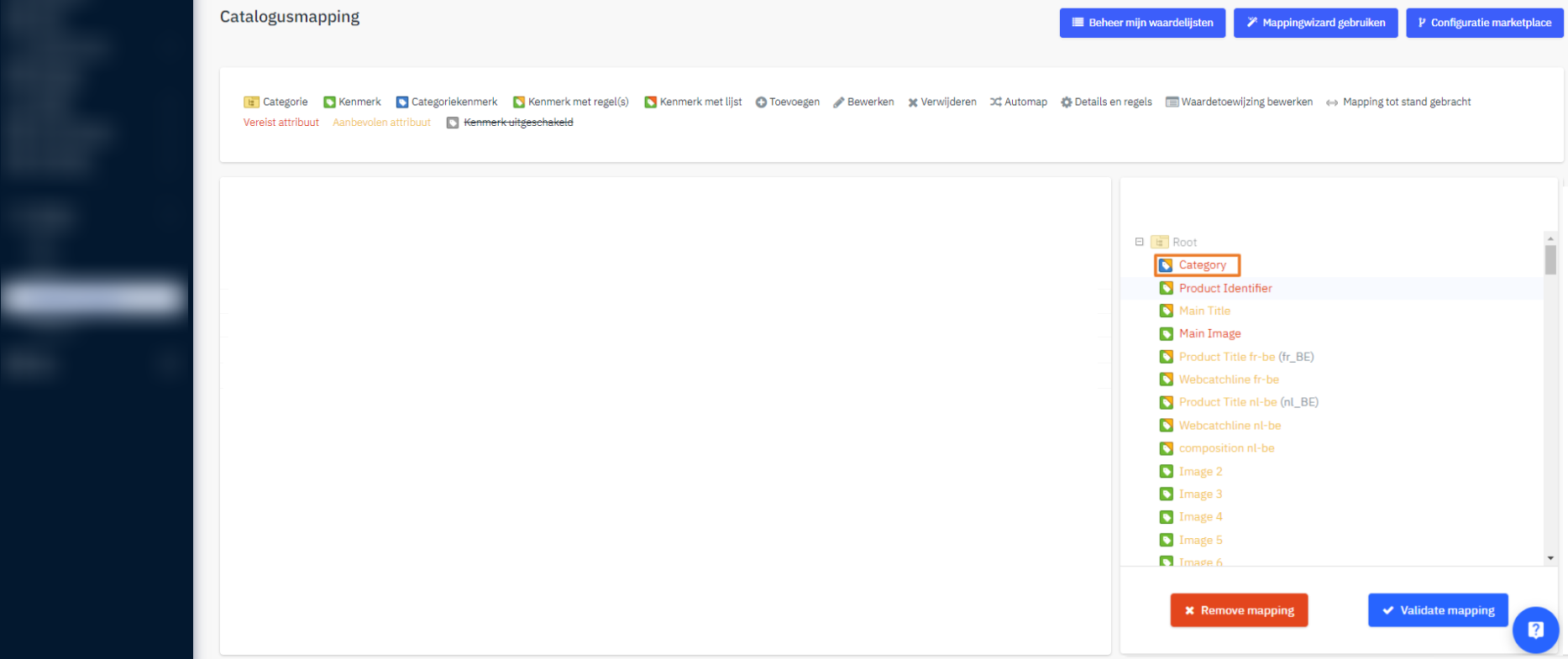Select Product Title fr-be tree item
The image size is (1568, 659).
1226,357
